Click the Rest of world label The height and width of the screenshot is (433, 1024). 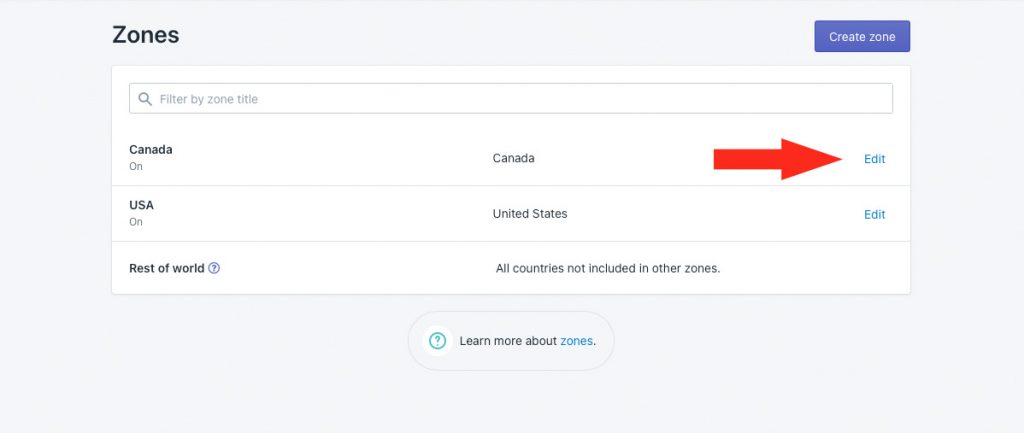167,268
